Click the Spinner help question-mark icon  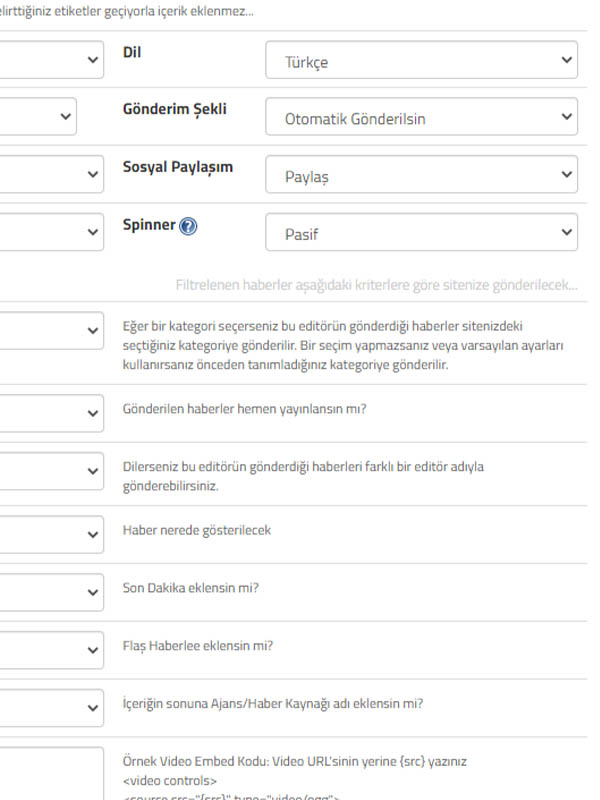point(188,226)
